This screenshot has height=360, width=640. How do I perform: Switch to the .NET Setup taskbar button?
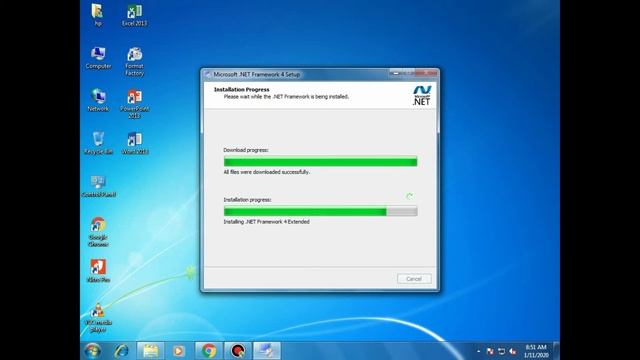[267, 351]
